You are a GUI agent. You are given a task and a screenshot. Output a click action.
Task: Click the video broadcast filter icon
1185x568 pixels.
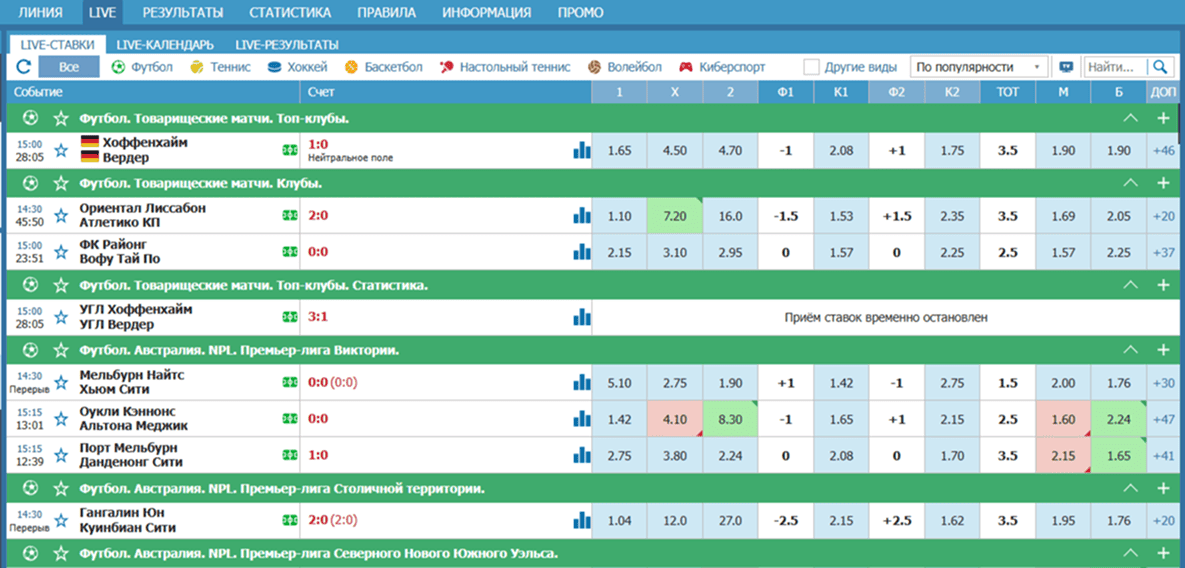tap(1066, 67)
